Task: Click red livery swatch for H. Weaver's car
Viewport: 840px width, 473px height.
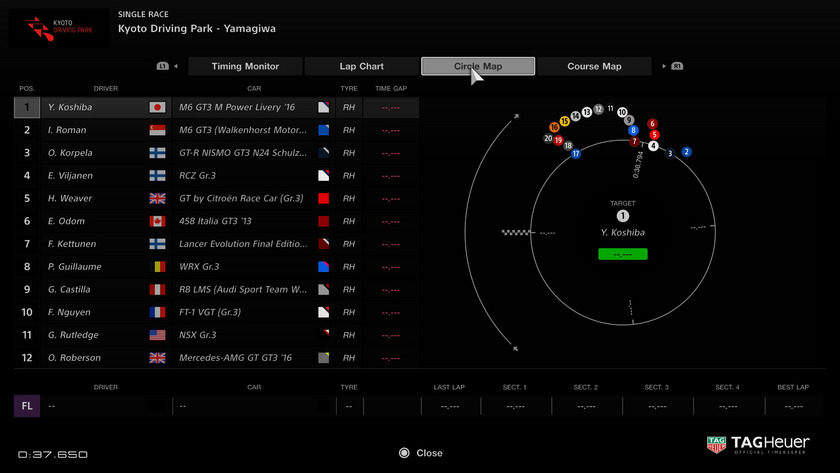Action: [x=323, y=199]
